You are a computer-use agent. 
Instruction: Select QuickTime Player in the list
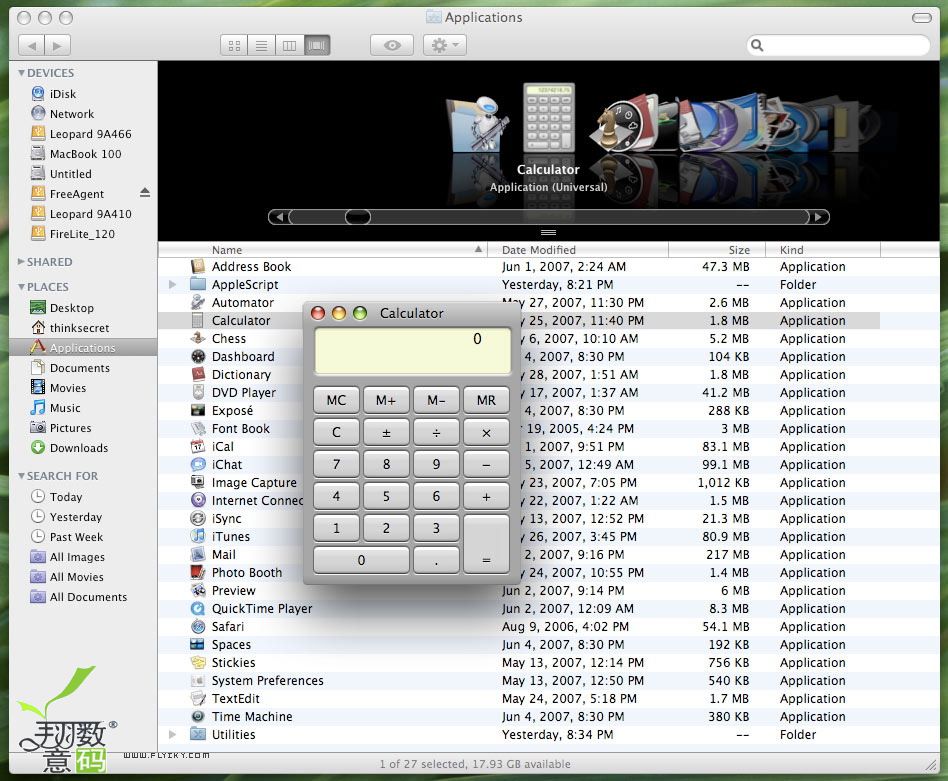pos(519,609)
